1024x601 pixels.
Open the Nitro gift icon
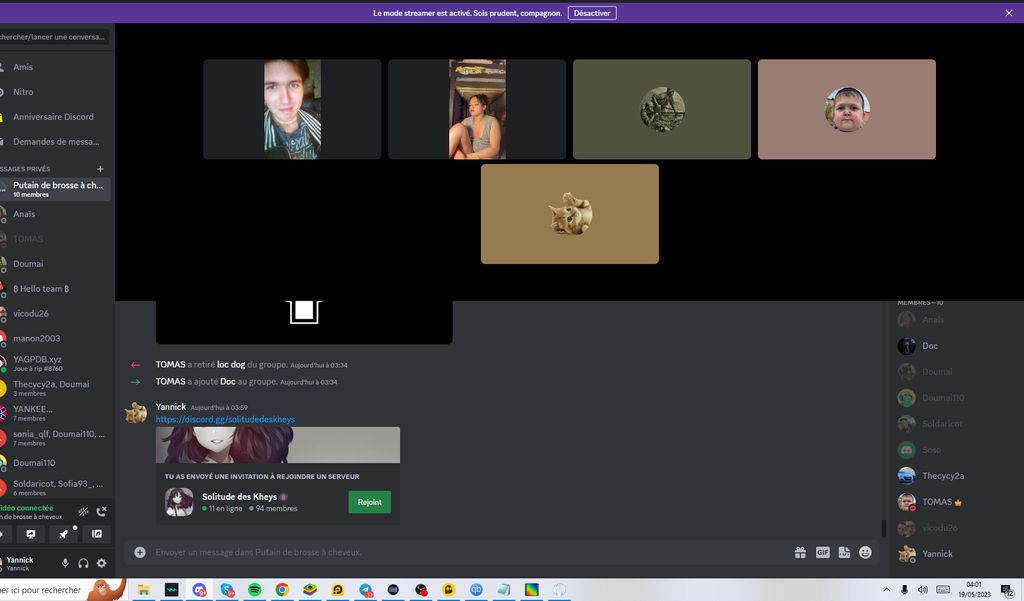click(x=800, y=552)
